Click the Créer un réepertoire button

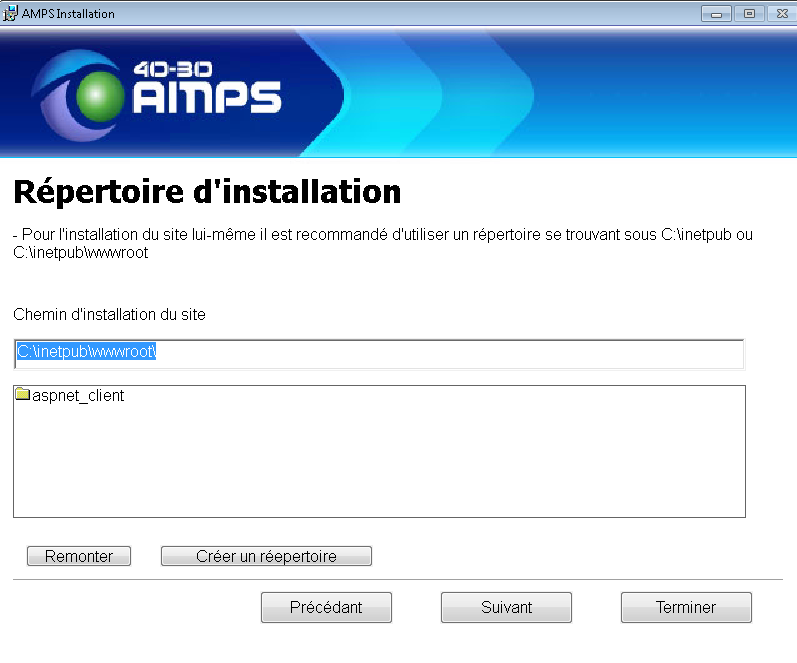[x=266, y=556]
